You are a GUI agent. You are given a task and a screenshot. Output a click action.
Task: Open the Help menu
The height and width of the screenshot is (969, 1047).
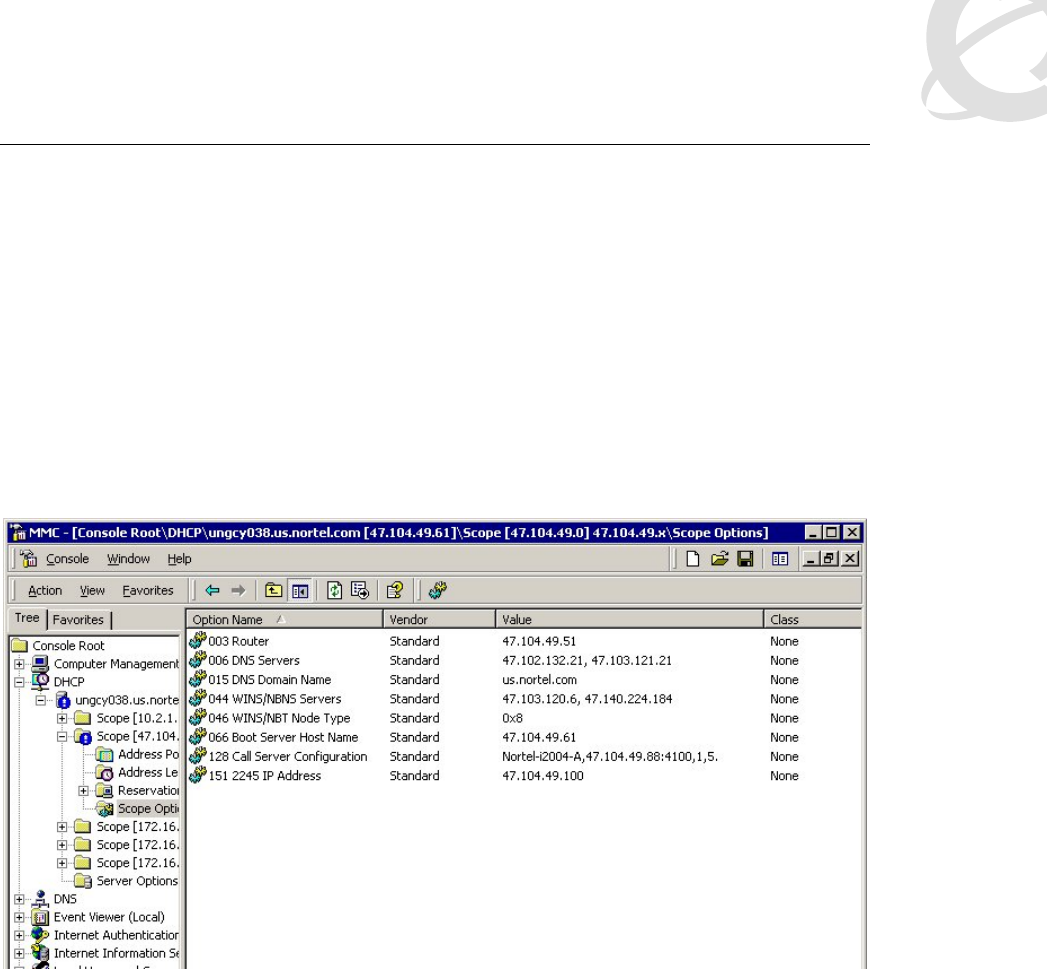(x=179, y=559)
